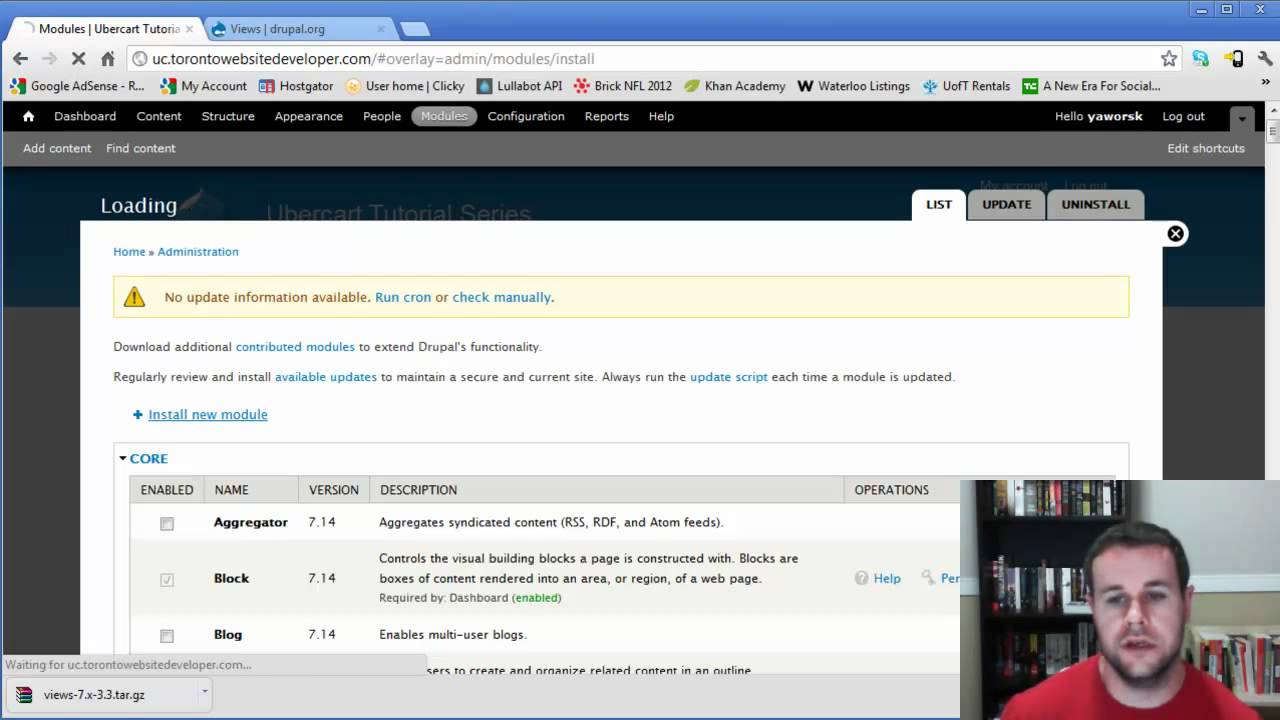
Task: Open User home Clicky bookmark
Action: point(405,86)
